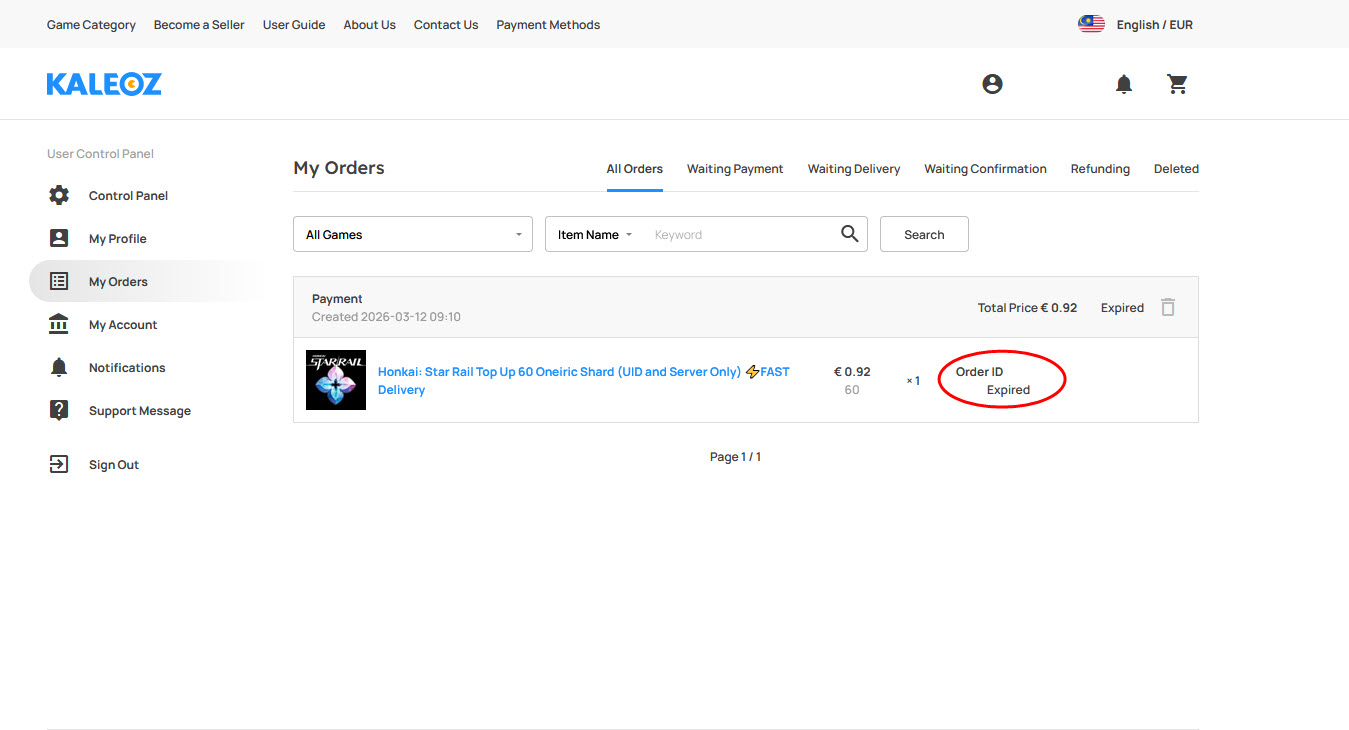Select the Waiting Confirmation tab
Viewport: 1349px width, 730px height.
985,169
